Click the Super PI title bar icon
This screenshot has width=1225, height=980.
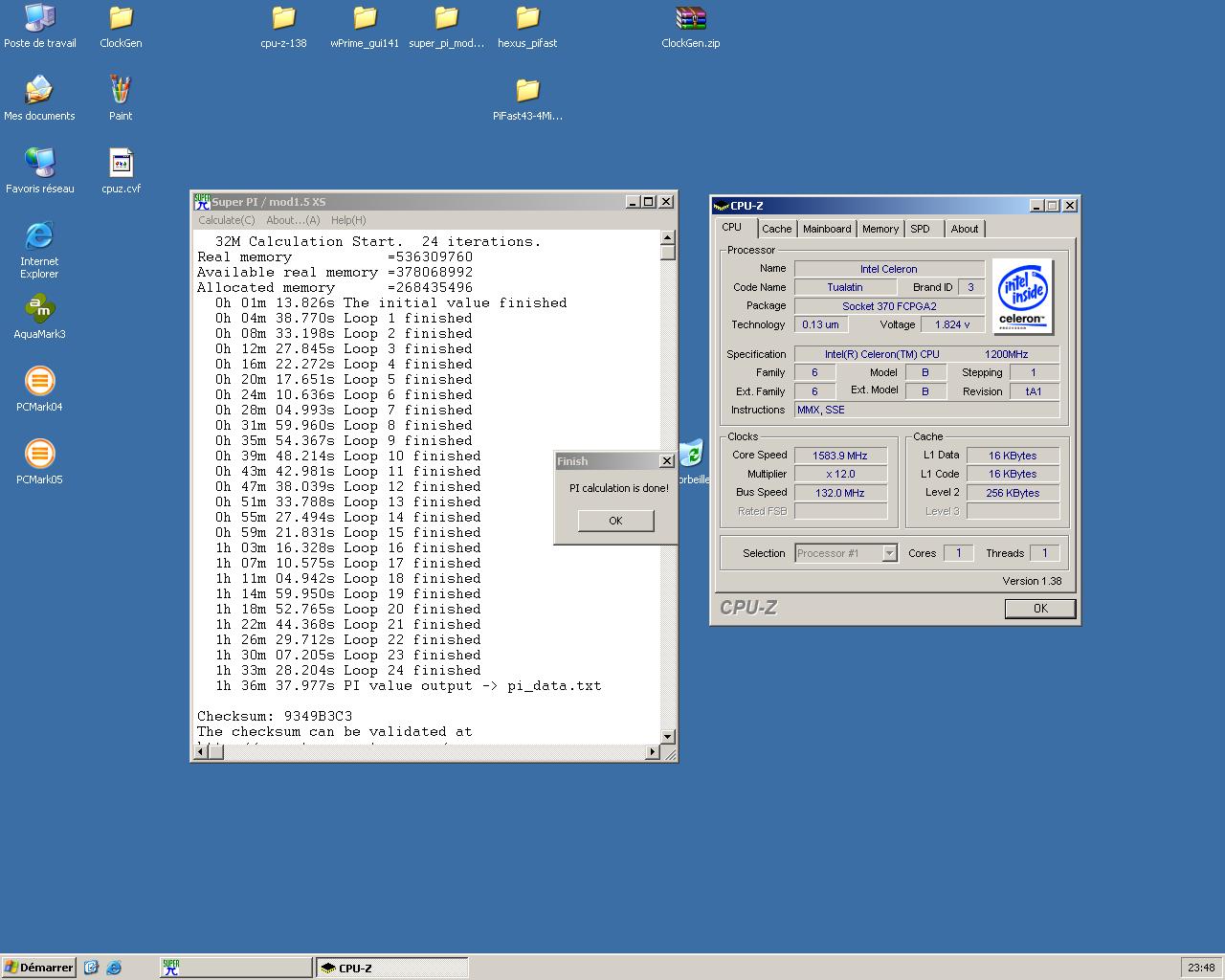(201, 202)
